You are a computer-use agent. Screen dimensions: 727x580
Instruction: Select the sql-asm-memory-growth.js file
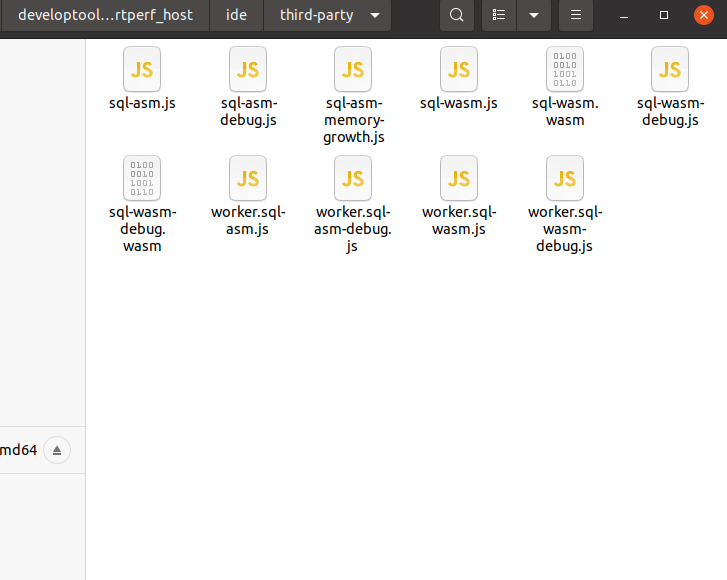pos(353,68)
